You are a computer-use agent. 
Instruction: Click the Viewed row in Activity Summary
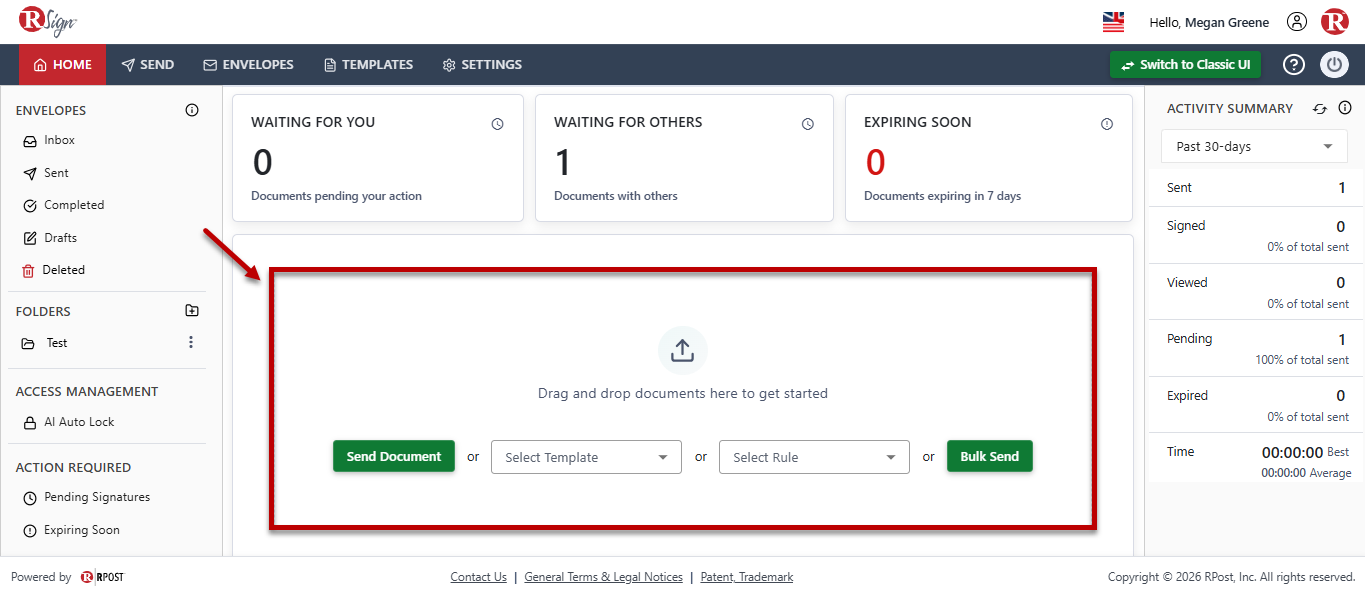(x=1256, y=292)
